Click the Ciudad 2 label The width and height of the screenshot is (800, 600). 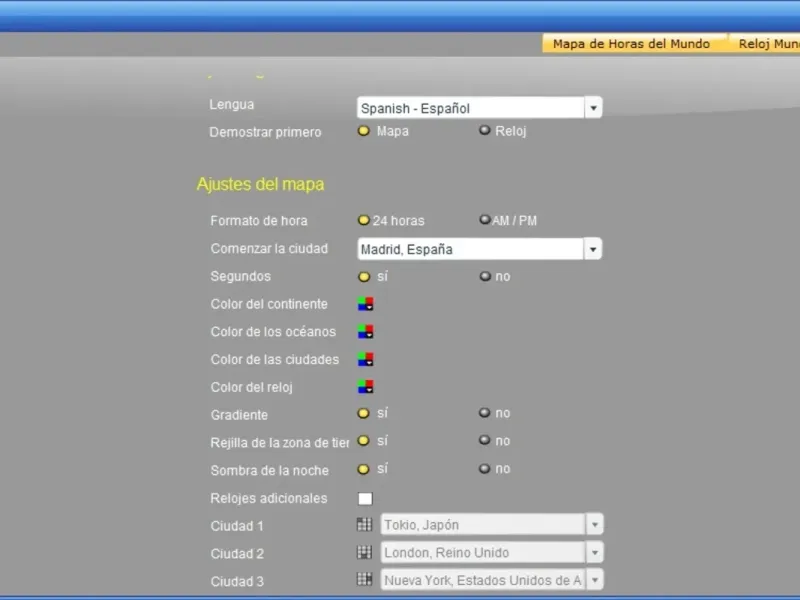[237, 554]
